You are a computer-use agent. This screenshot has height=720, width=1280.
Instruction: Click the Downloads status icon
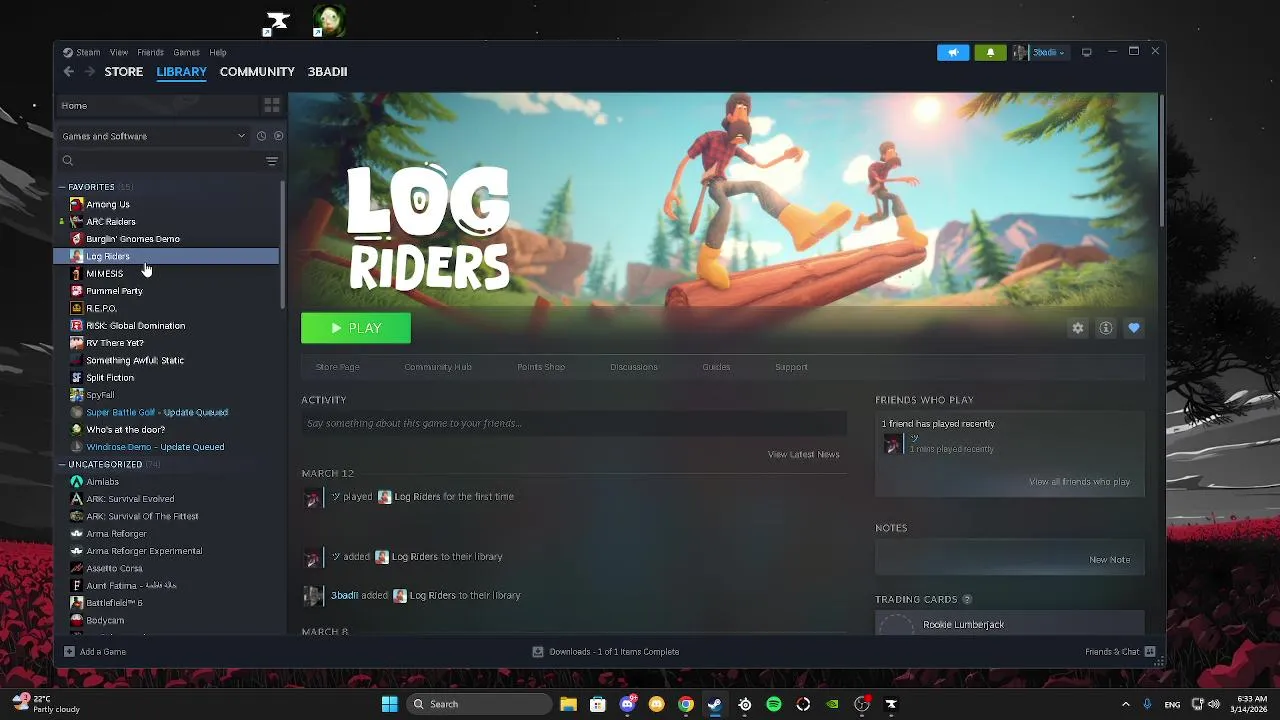pyautogui.click(x=538, y=652)
